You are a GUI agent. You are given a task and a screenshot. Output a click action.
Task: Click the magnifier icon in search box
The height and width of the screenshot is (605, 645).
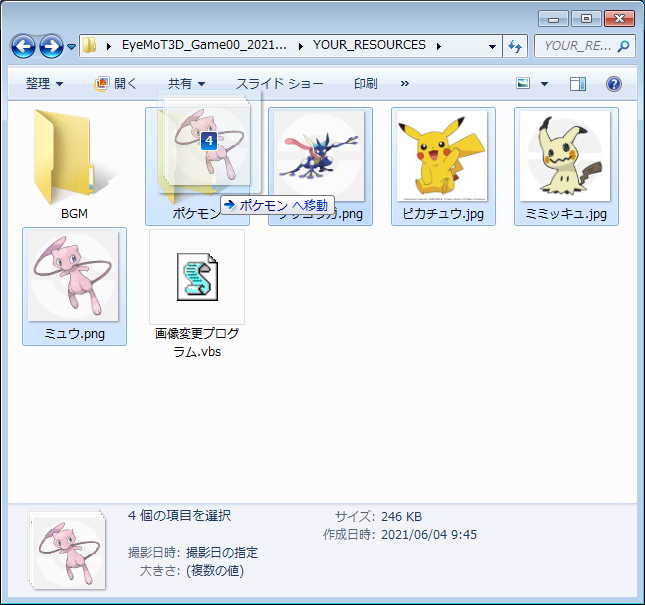624,46
